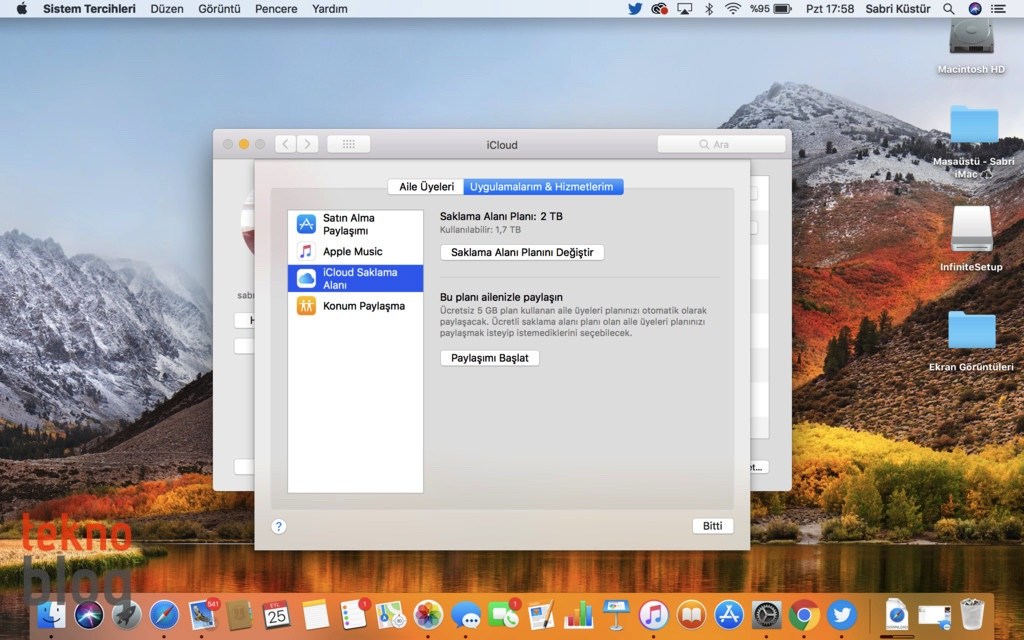Open the Trash in the Dock
This screenshot has height=640, width=1024.
[x=972, y=615]
